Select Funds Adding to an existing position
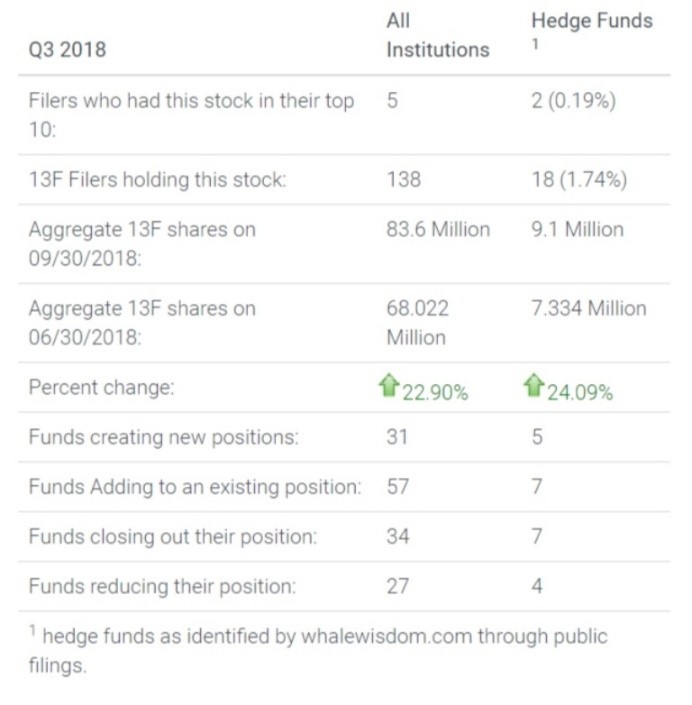Viewport: 692px width, 705px height. pos(194,487)
